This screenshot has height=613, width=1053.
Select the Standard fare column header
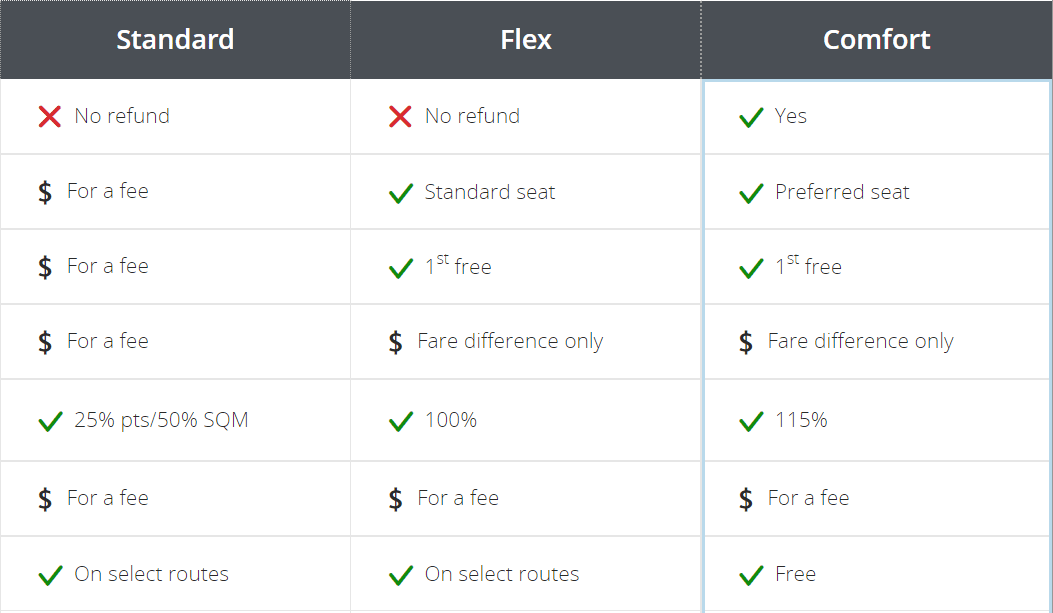[175, 40]
